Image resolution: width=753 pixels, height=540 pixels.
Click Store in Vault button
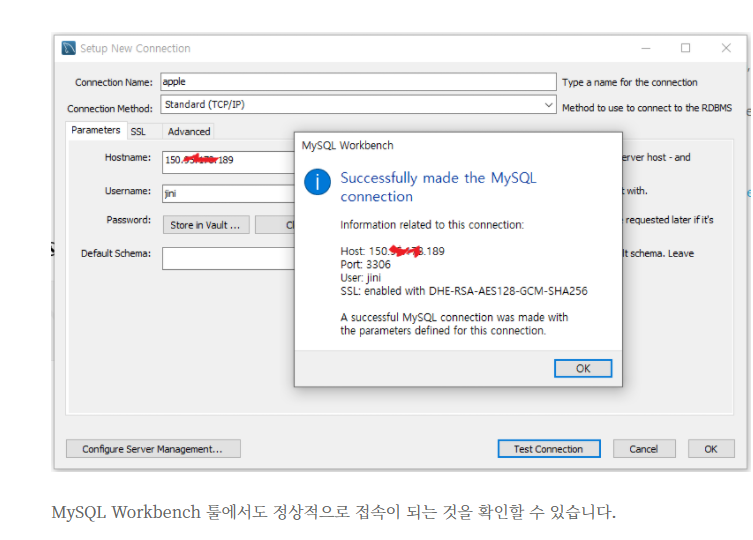[x=206, y=225]
